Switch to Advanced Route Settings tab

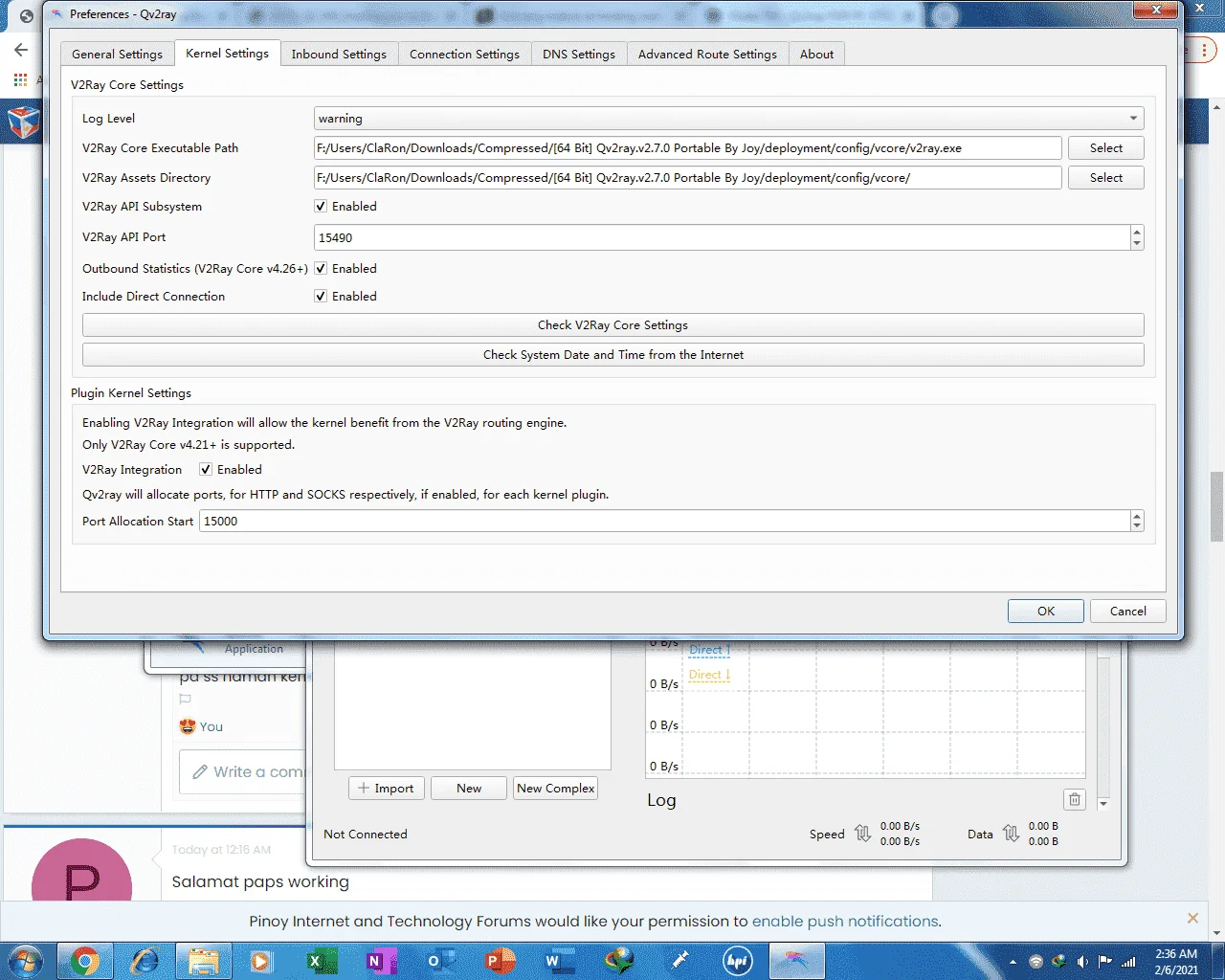(708, 55)
